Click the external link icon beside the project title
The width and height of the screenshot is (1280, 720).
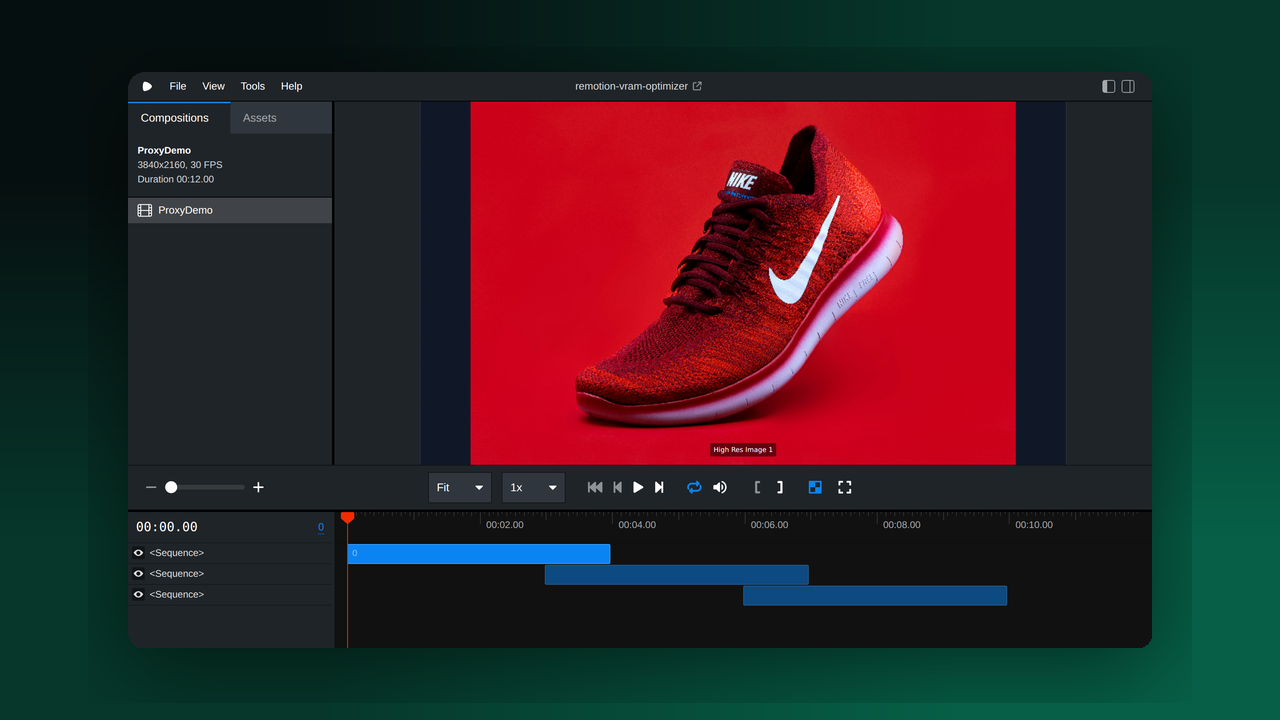697,86
